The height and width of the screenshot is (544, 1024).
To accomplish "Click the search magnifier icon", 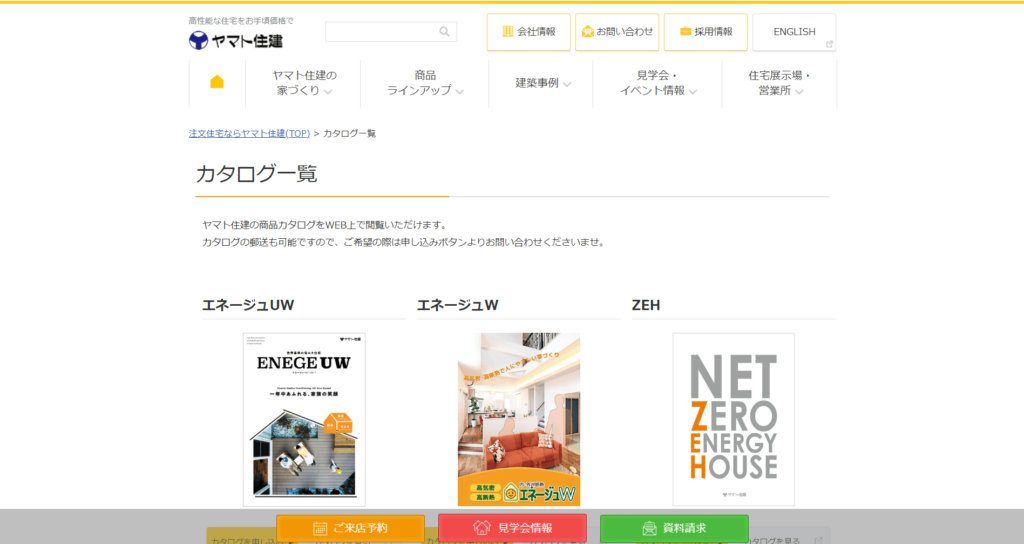I will pos(444,31).
